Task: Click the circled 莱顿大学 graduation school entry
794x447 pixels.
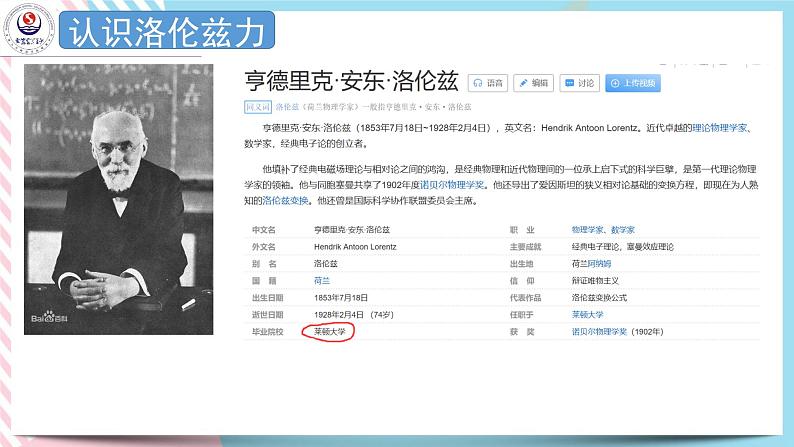Action: [x=329, y=331]
